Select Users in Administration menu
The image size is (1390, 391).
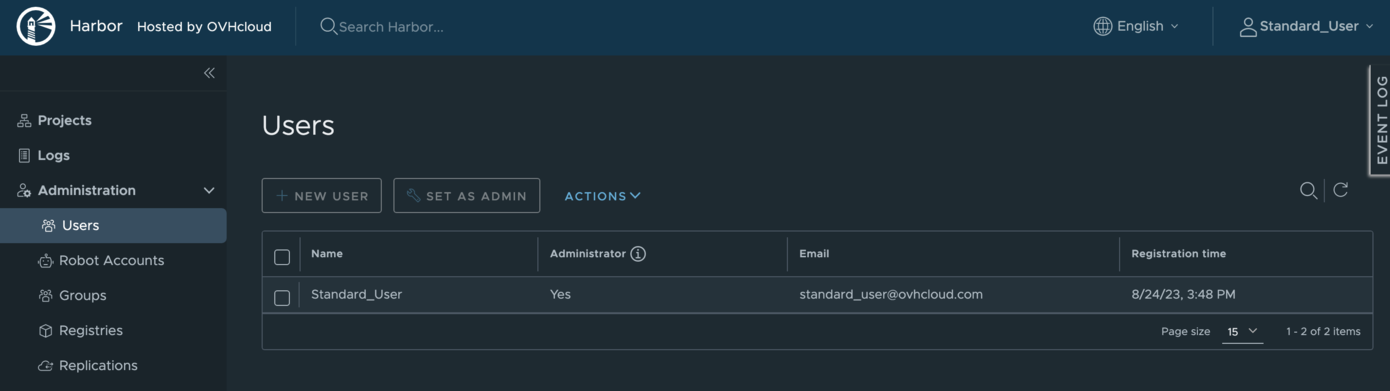coord(113,226)
